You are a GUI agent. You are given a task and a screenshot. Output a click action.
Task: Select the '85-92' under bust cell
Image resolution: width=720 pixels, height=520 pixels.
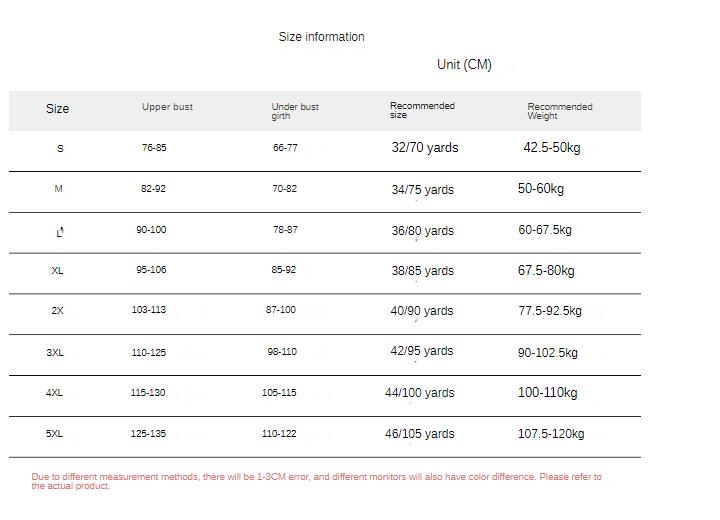(284, 270)
